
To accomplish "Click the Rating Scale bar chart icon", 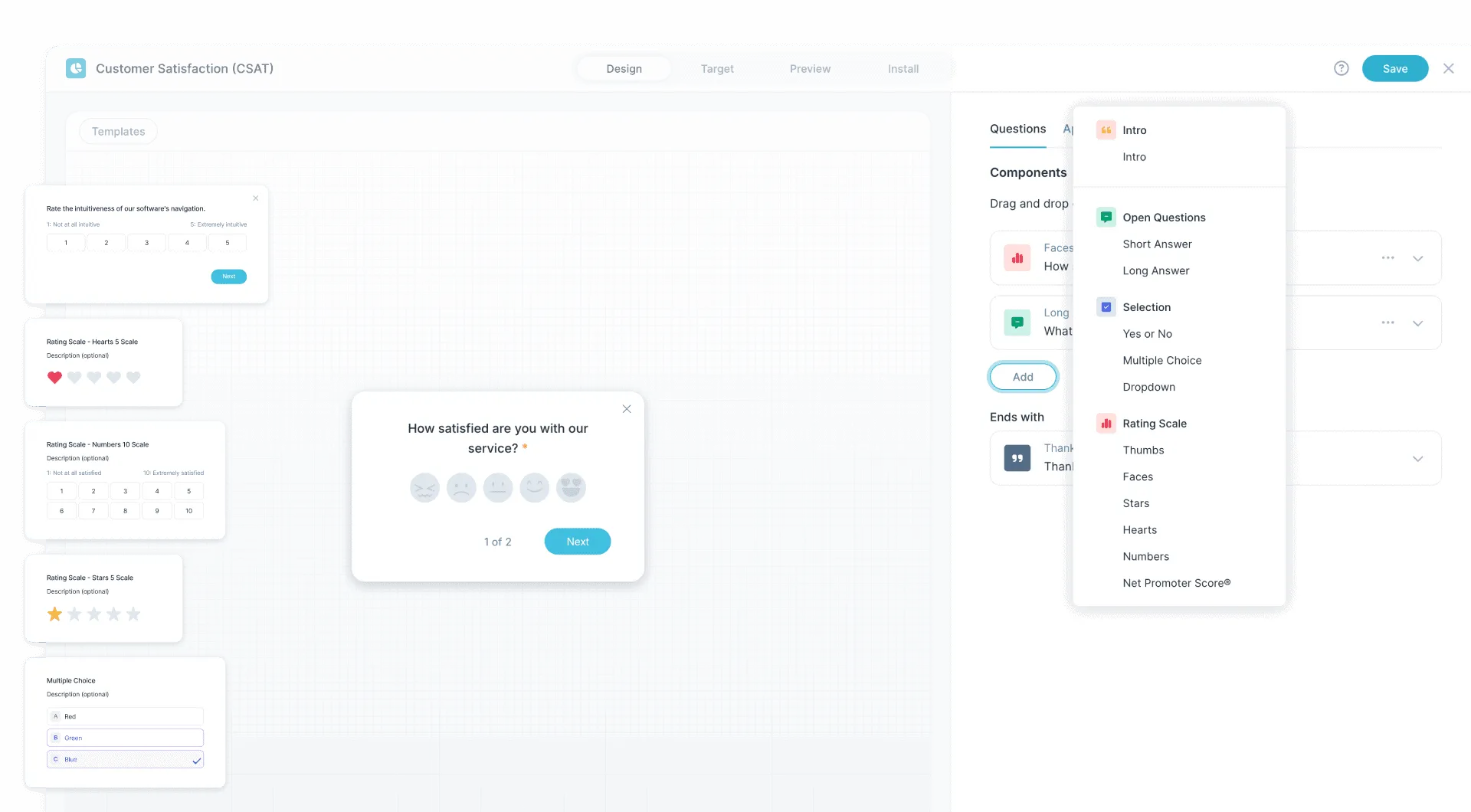I will point(1106,422).
